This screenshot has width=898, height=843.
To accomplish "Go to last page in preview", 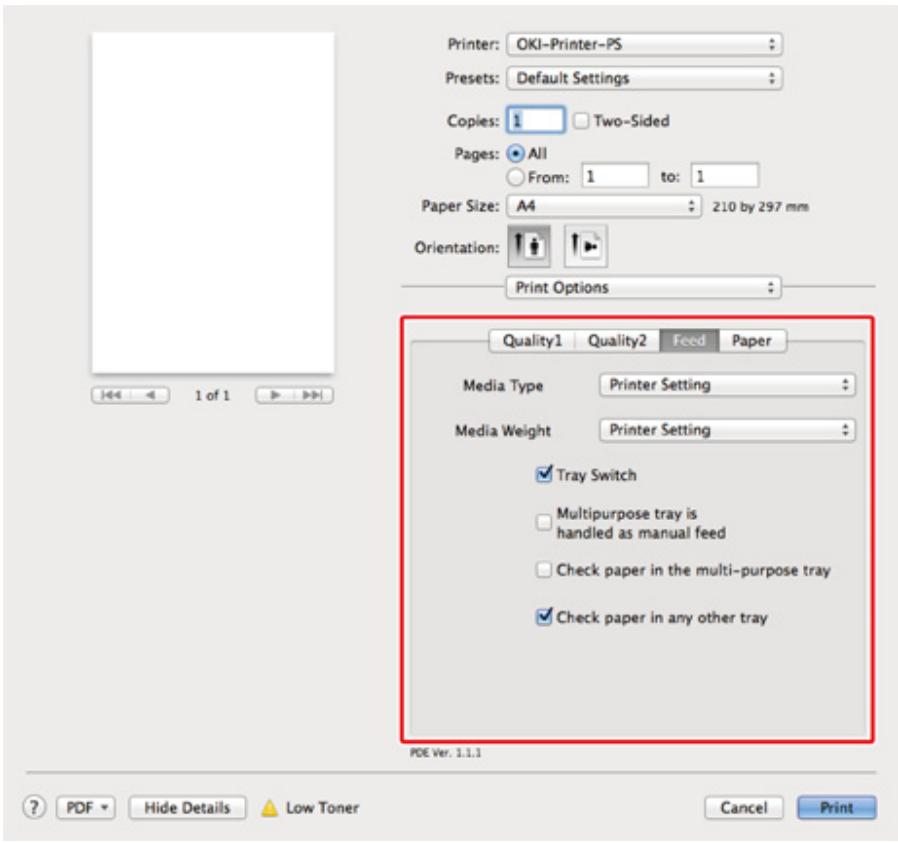I will [x=313, y=395].
